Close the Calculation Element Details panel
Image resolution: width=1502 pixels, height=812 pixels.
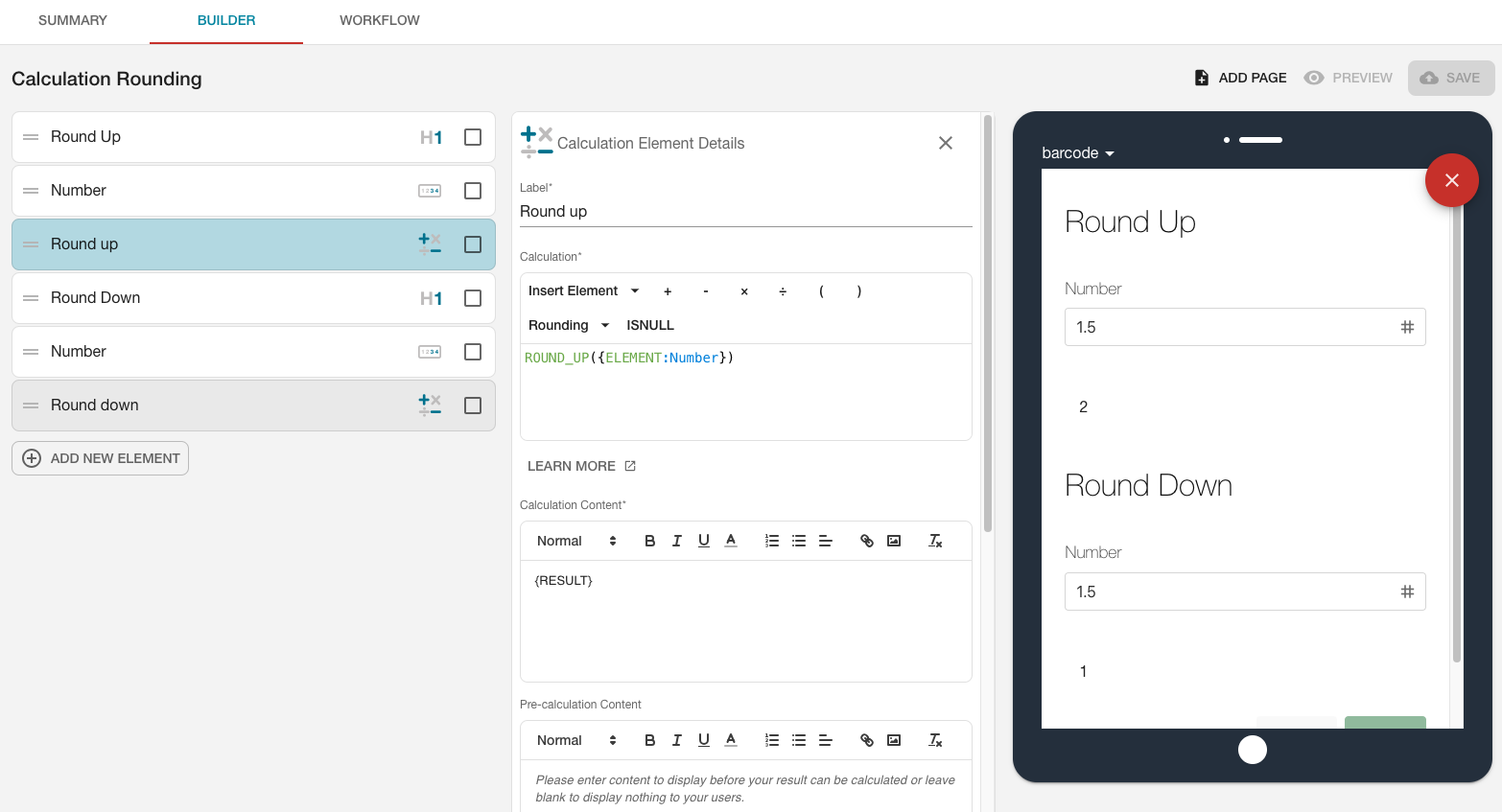946,143
